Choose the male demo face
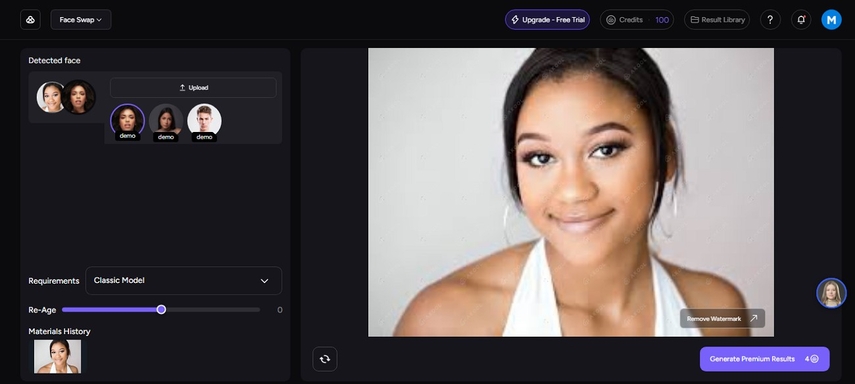The height and width of the screenshot is (384, 855). pos(204,121)
